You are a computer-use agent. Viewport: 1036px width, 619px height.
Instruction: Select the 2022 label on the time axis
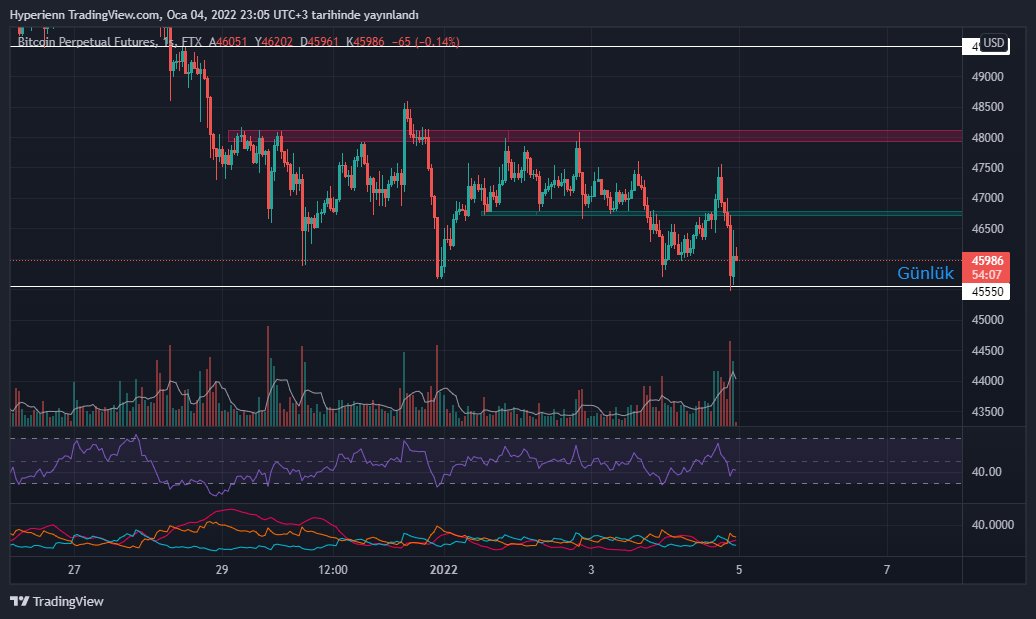[x=442, y=570]
